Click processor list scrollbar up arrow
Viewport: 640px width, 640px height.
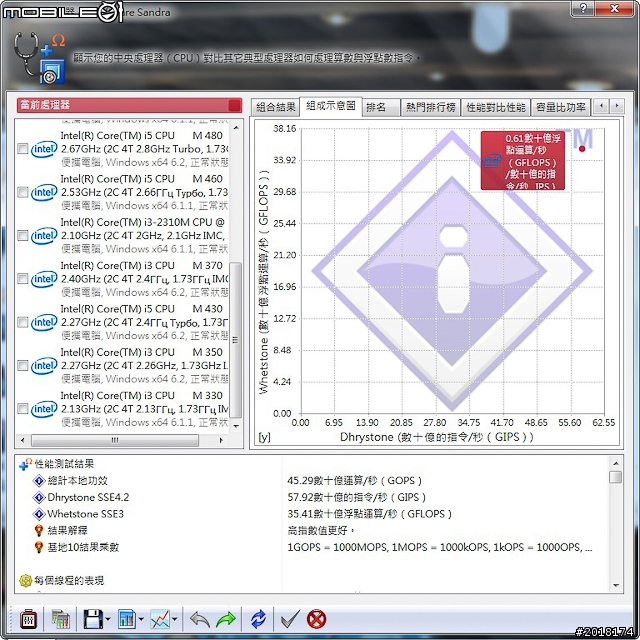236,128
